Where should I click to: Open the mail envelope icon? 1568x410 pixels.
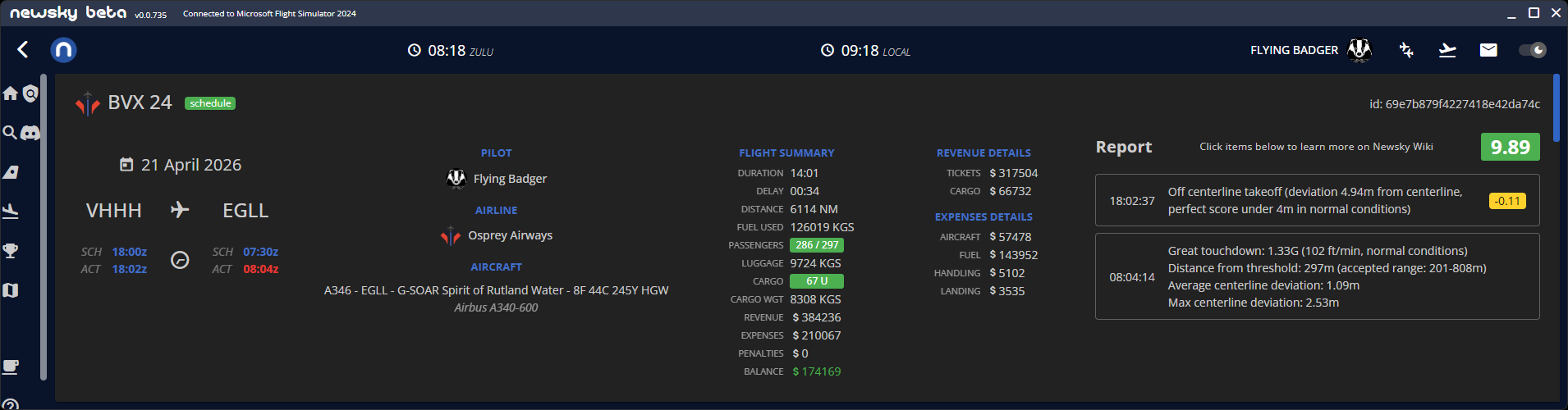point(1488,50)
